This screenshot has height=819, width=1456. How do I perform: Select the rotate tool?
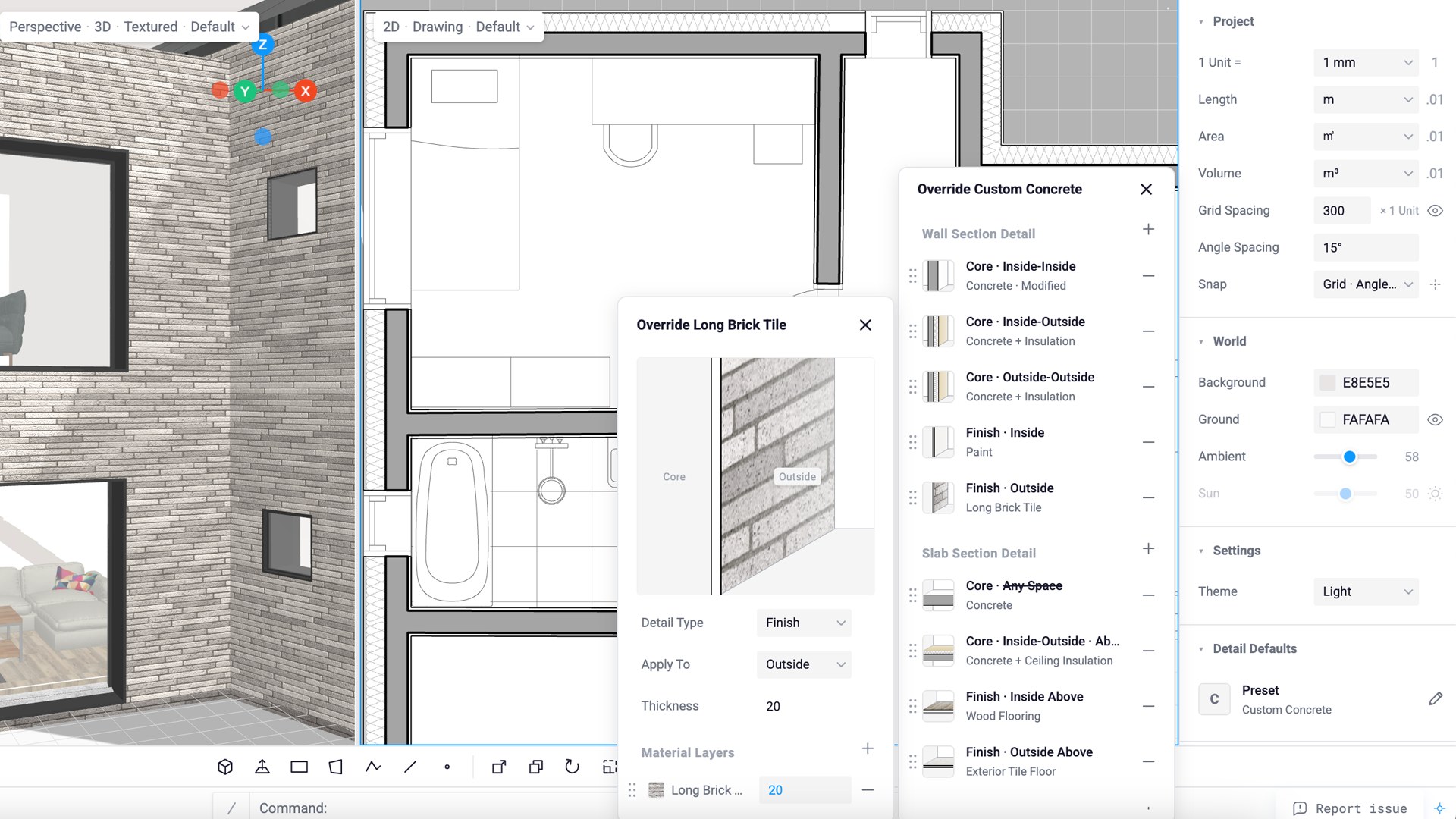coord(573,767)
